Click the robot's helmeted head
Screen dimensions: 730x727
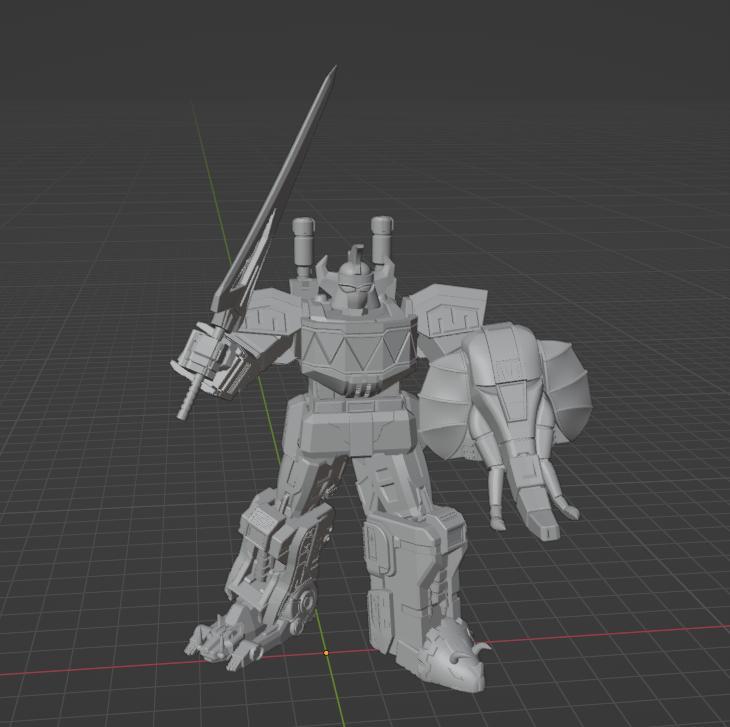click(x=355, y=278)
